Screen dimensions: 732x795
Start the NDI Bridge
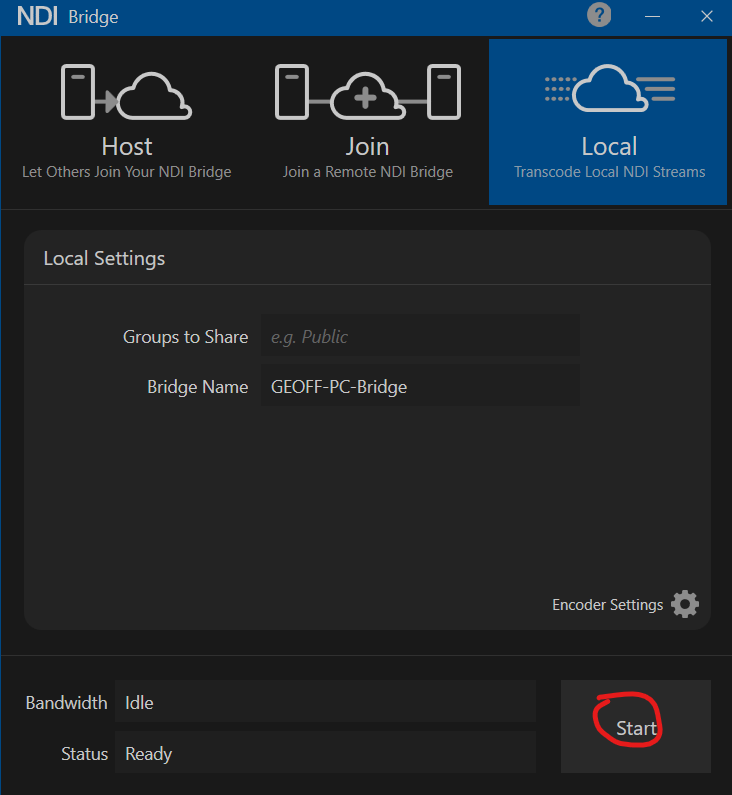pos(636,726)
